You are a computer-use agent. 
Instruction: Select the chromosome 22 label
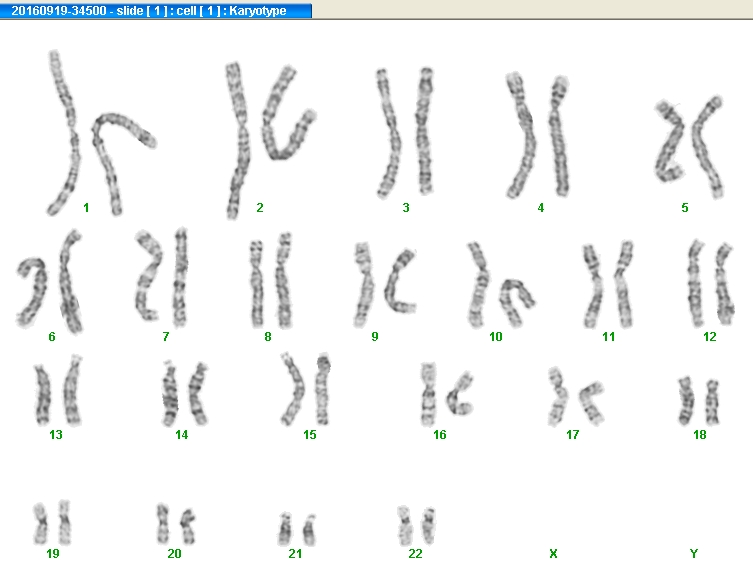click(x=415, y=554)
